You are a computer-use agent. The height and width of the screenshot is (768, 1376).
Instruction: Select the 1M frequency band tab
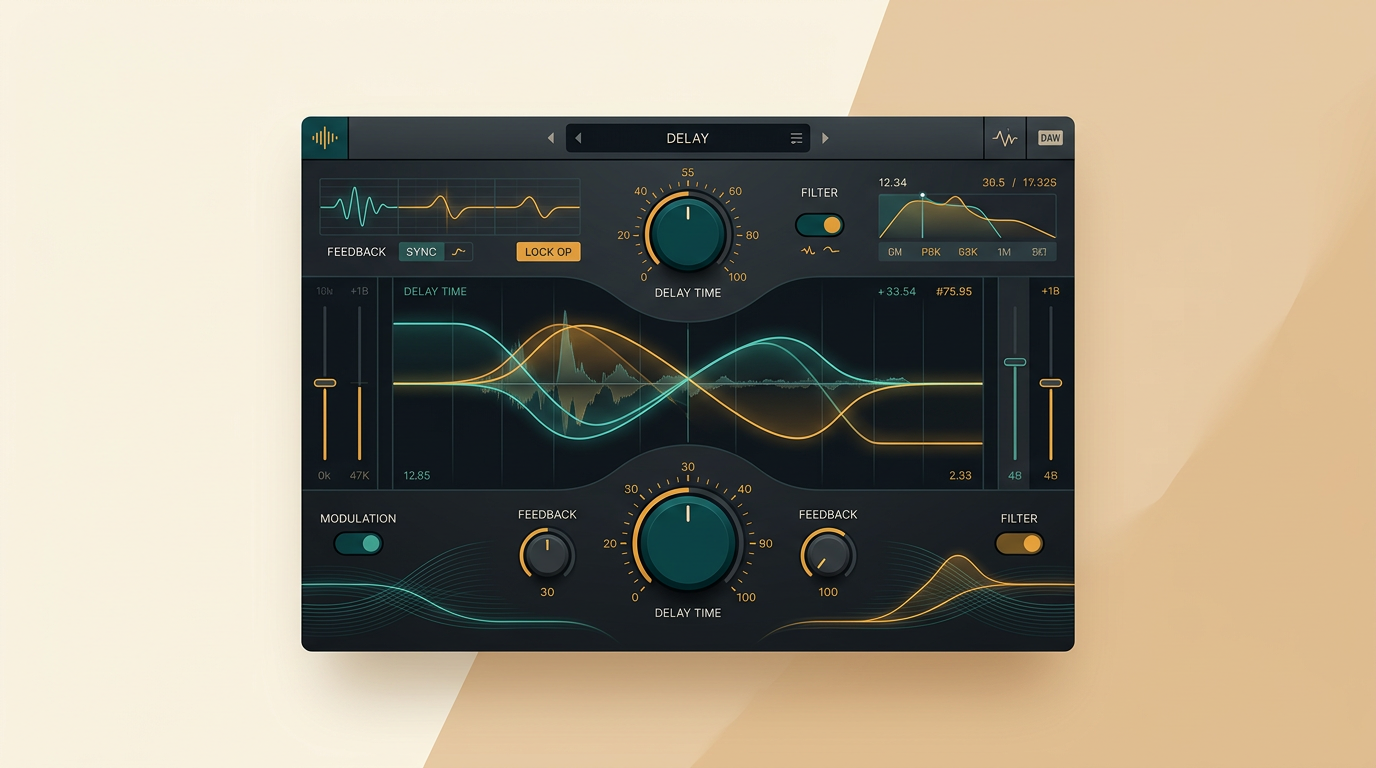[x=1004, y=252]
